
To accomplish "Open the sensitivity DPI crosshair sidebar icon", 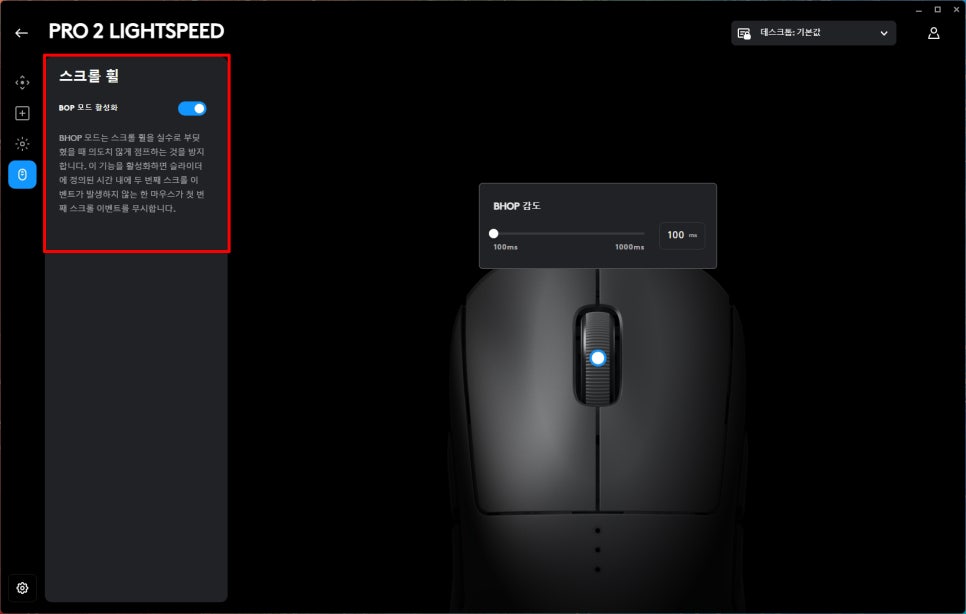I will [22, 83].
